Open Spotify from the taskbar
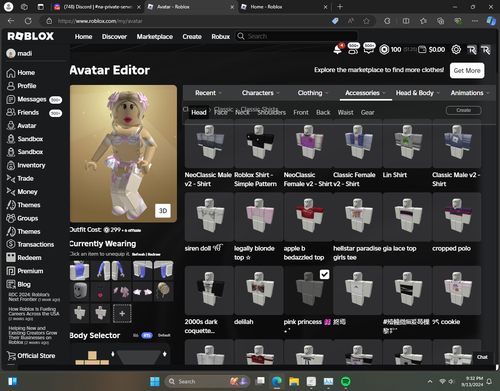 point(346,381)
